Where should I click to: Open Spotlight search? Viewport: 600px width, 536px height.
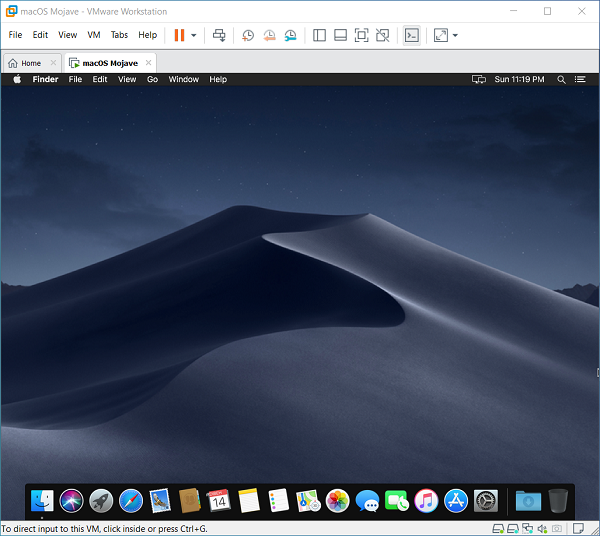(x=561, y=80)
